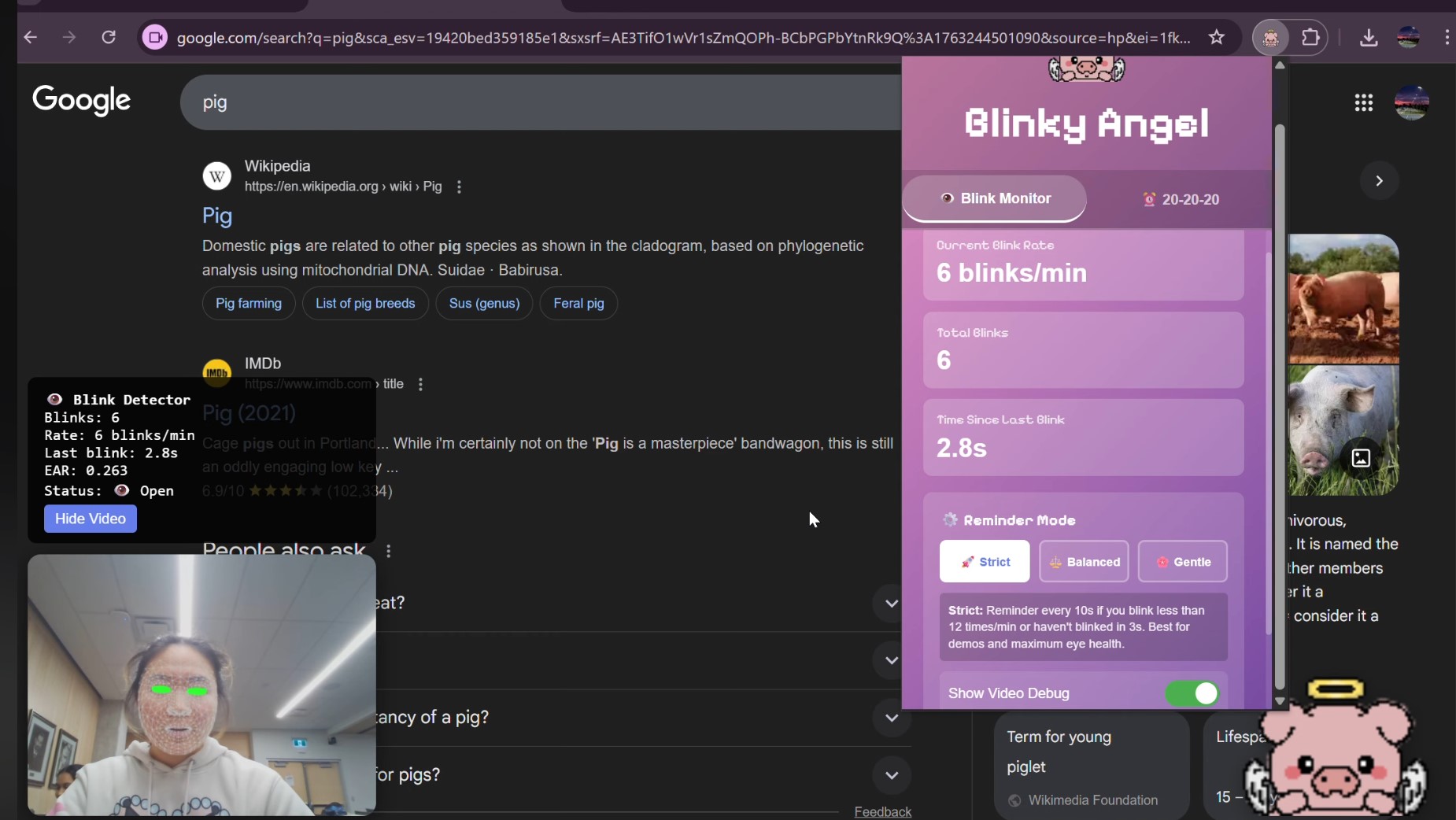Viewport: 1456px width, 820px height.
Task: Open the browser Extensions puzzle icon
Action: click(x=1310, y=37)
